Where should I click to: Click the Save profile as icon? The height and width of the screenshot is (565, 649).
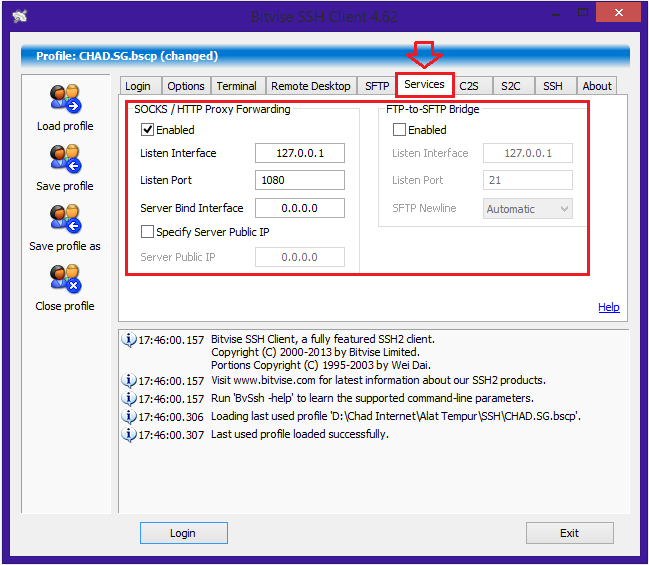point(65,219)
